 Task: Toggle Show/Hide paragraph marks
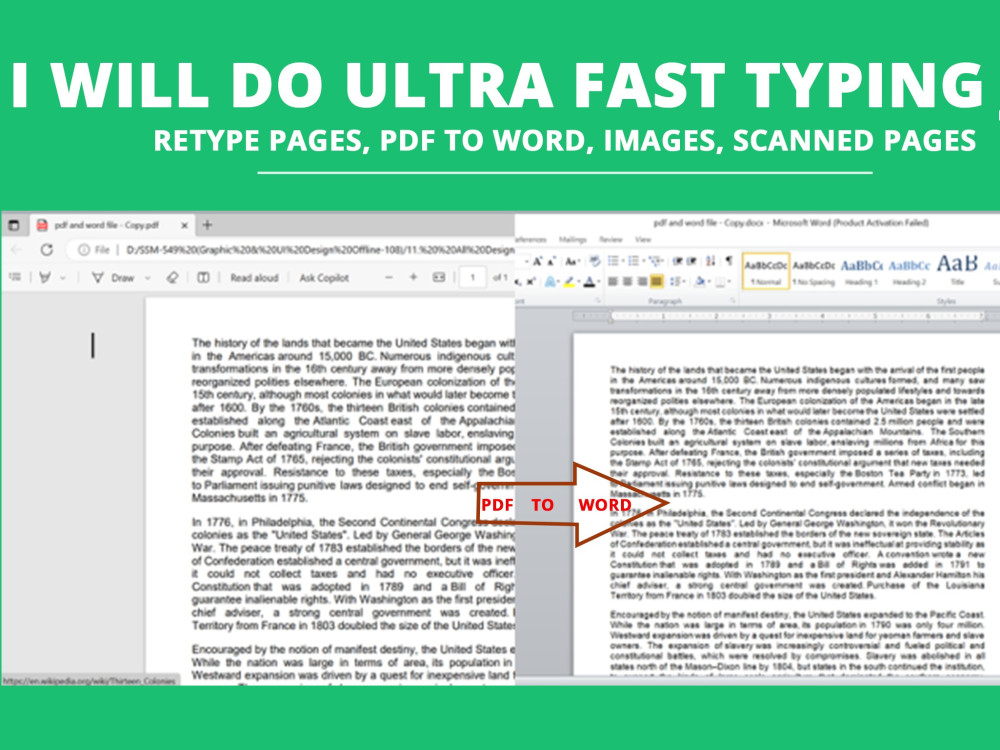pyautogui.click(x=729, y=261)
